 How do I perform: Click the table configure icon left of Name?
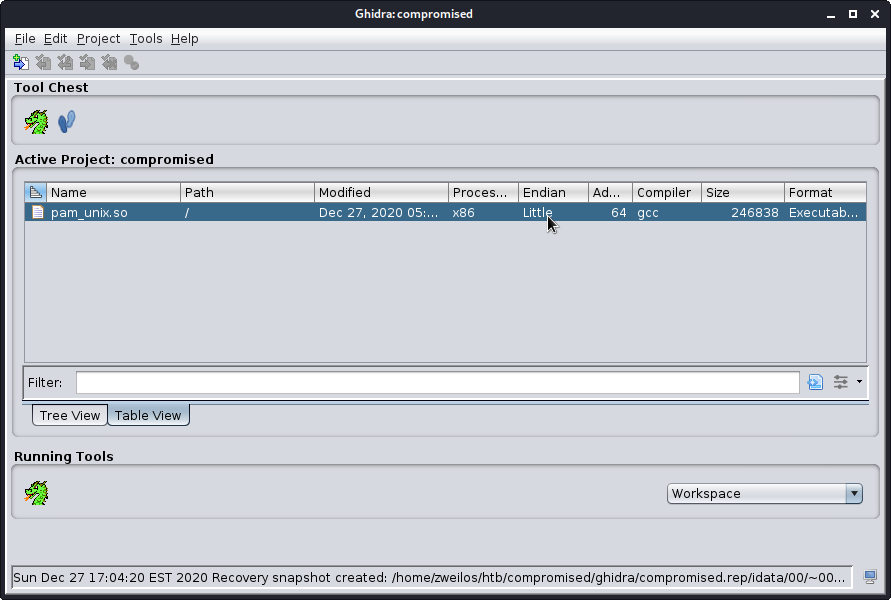(35, 192)
